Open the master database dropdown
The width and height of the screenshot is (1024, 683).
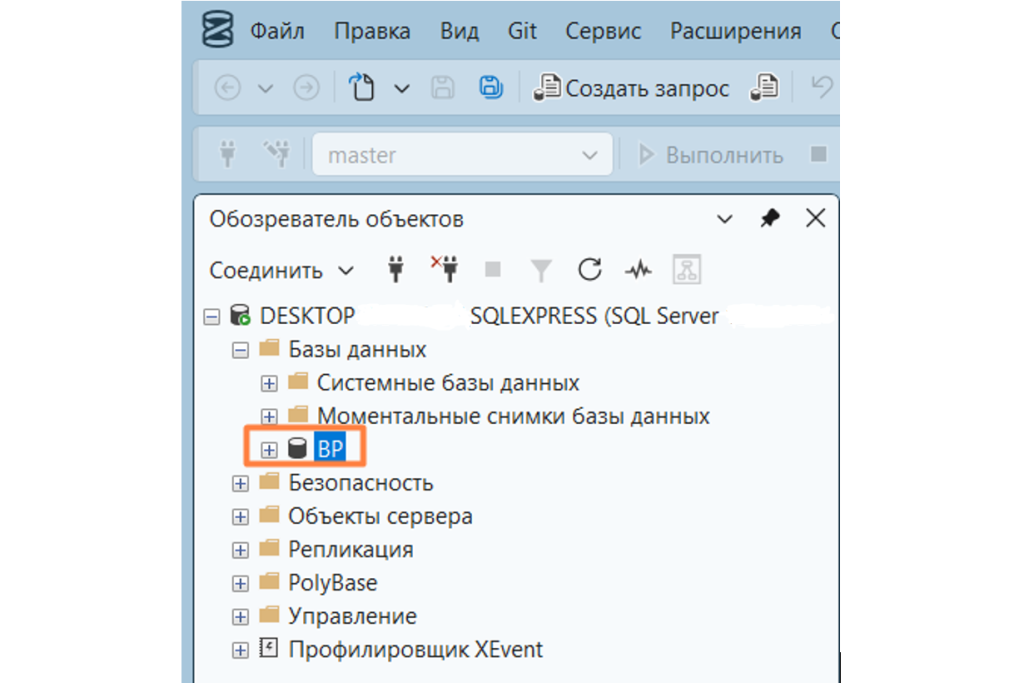point(462,155)
